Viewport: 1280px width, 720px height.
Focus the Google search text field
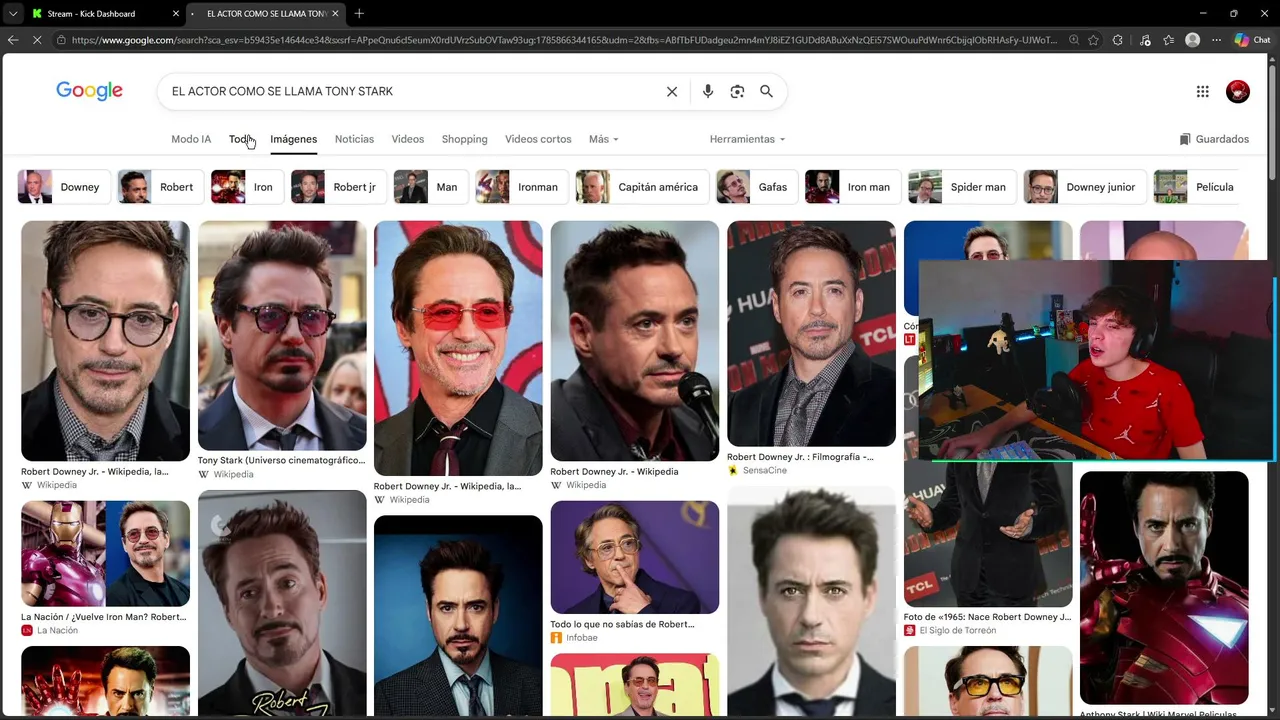point(410,92)
